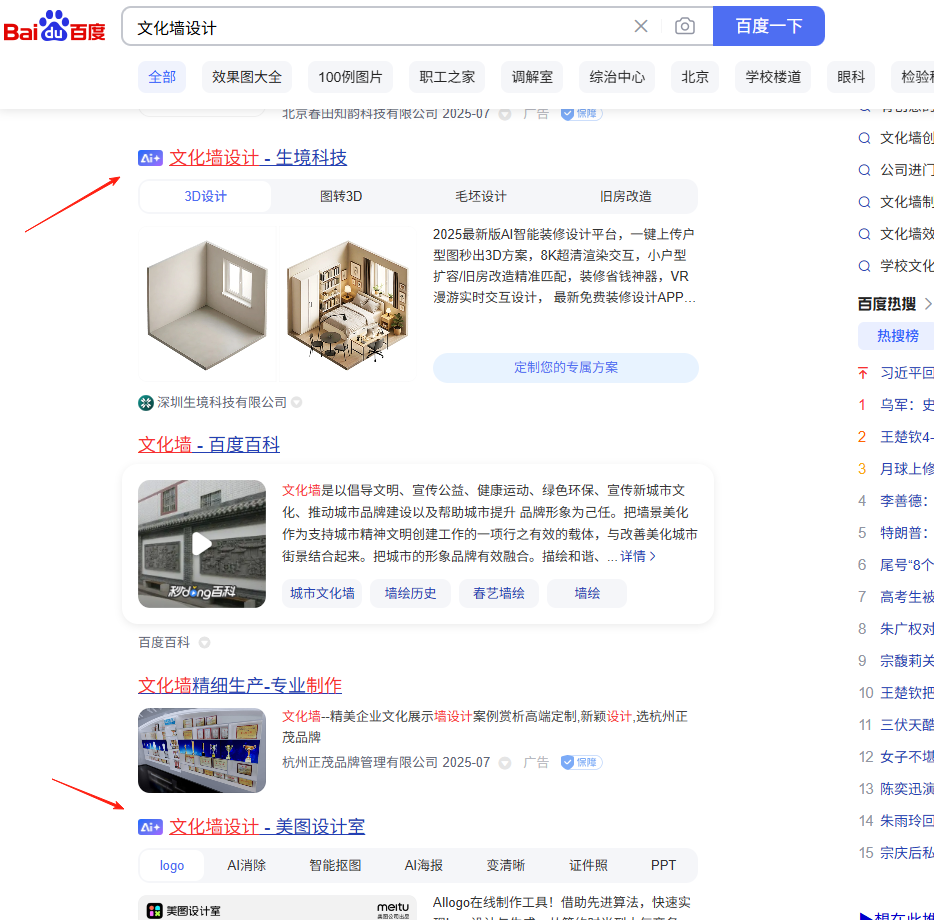Click 文化墙效 related search suggestion
Screen dimensions: 934x920
point(907,234)
